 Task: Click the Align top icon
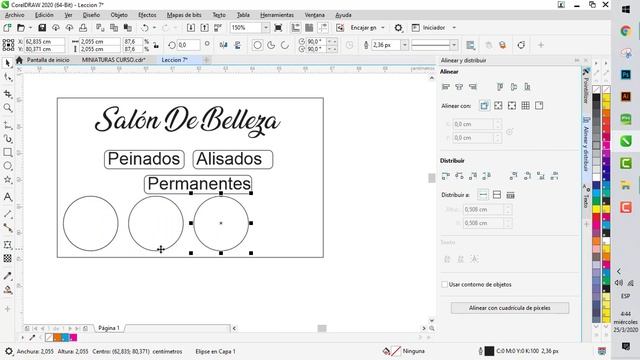[x=500, y=87]
